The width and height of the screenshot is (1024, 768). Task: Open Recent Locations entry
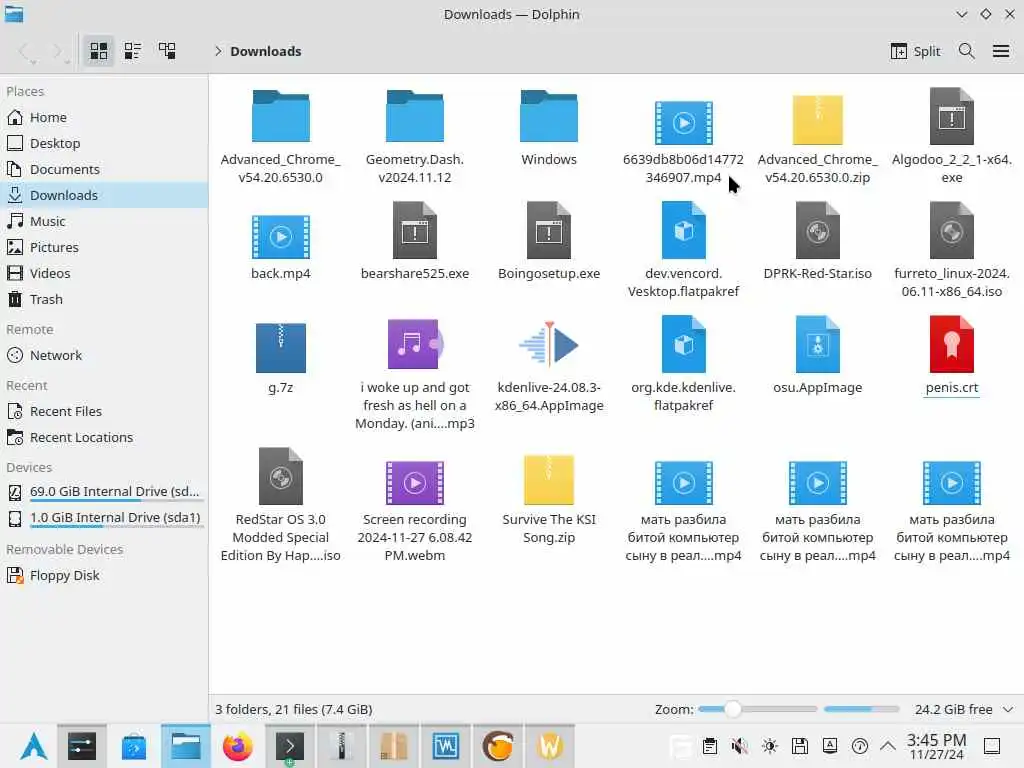(x=104, y=438)
